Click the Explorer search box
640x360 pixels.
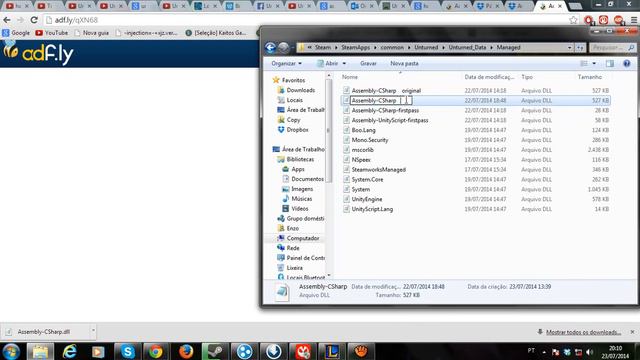612,48
